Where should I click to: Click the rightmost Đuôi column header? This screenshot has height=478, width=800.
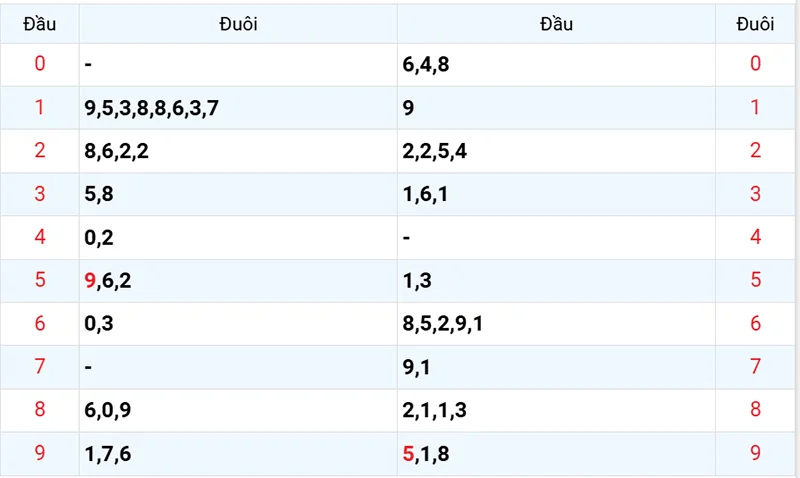(x=755, y=24)
